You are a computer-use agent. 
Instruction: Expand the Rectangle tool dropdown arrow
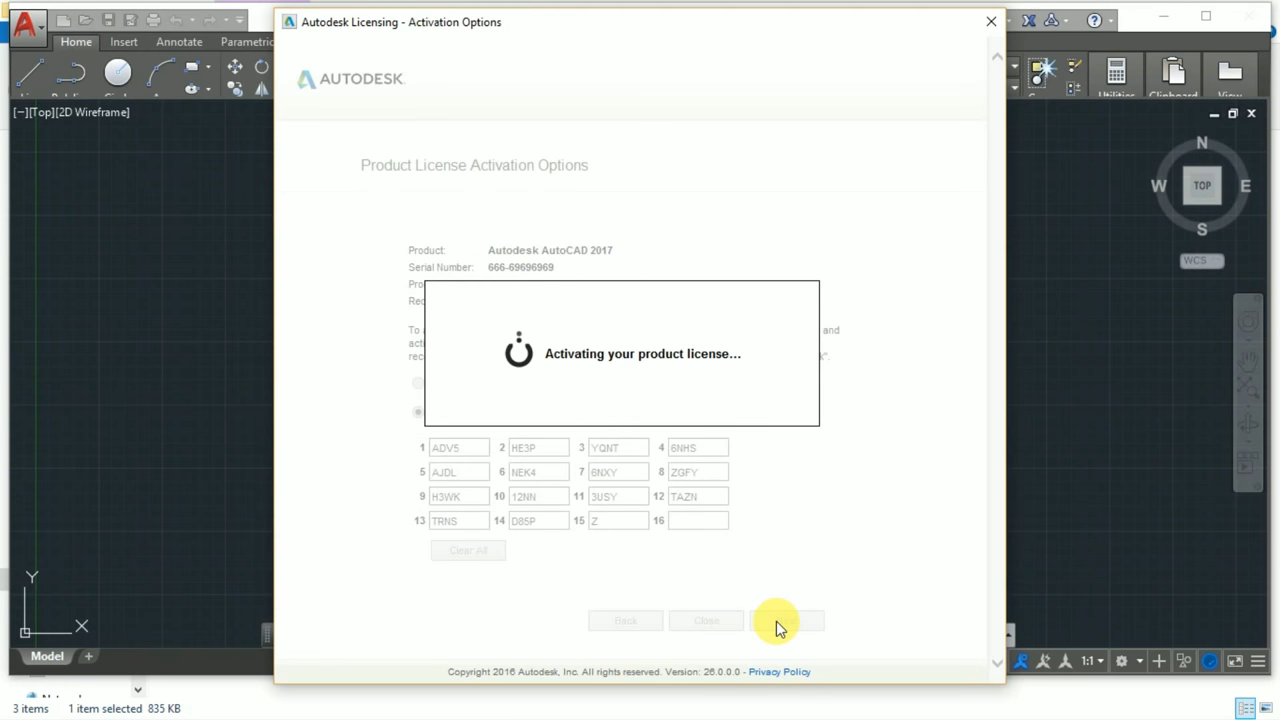[207, 67]
